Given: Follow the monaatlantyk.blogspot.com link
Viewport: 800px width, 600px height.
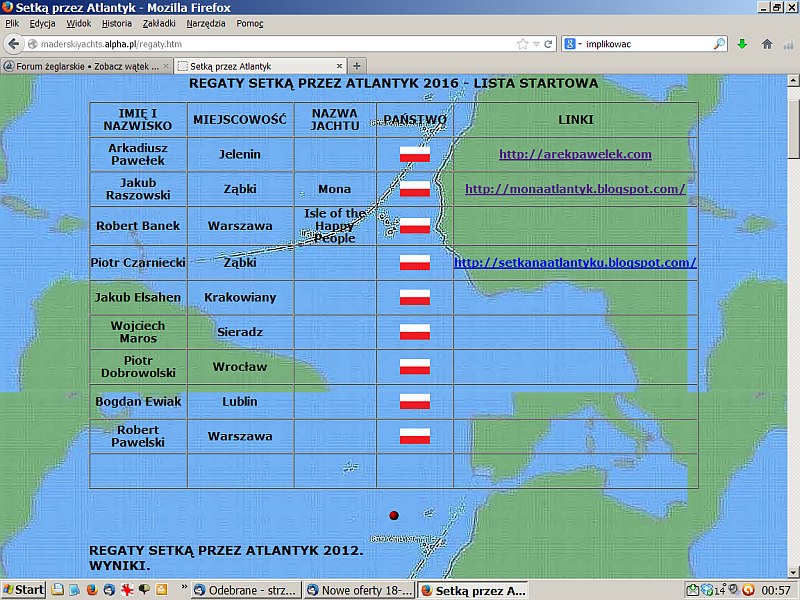Looking at the screenshot, I should [575, 188].
